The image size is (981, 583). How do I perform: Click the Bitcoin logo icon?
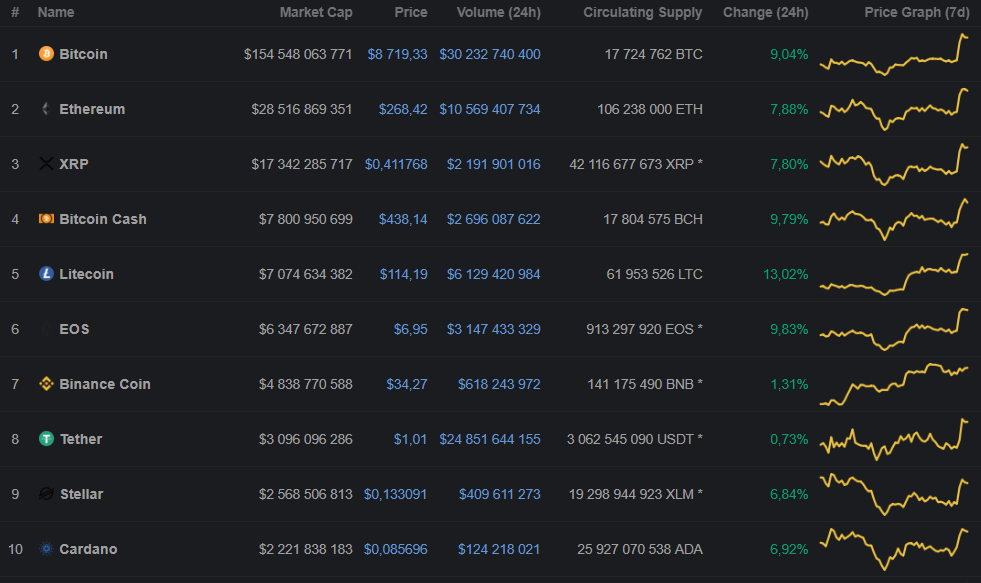(46, 54)
